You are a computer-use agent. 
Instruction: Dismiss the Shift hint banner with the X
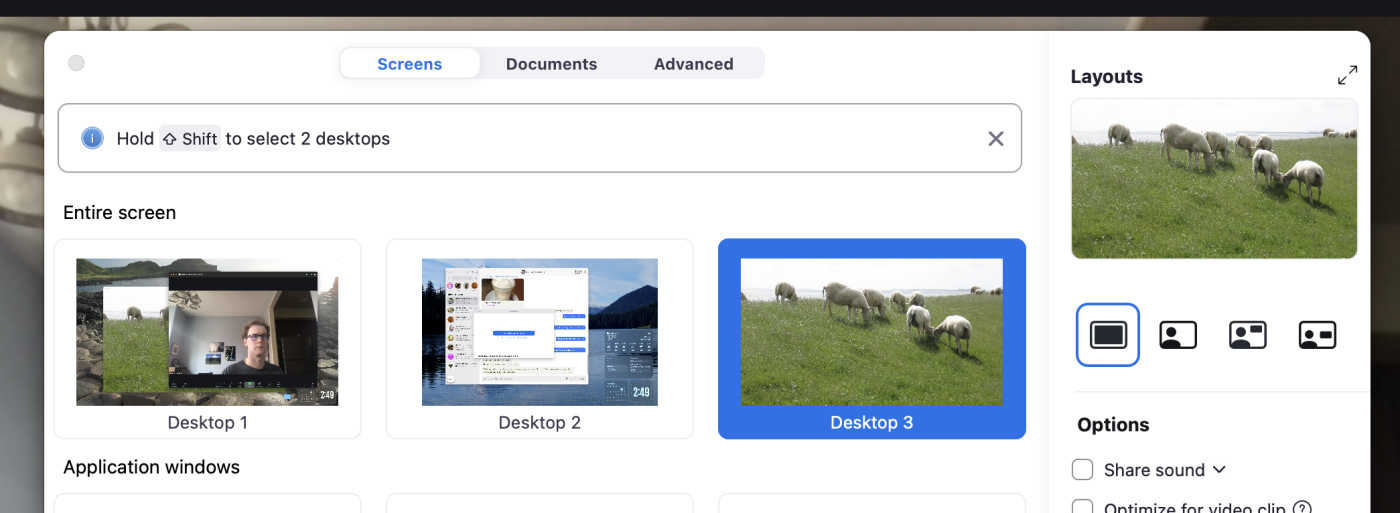(x=995, y=139)
